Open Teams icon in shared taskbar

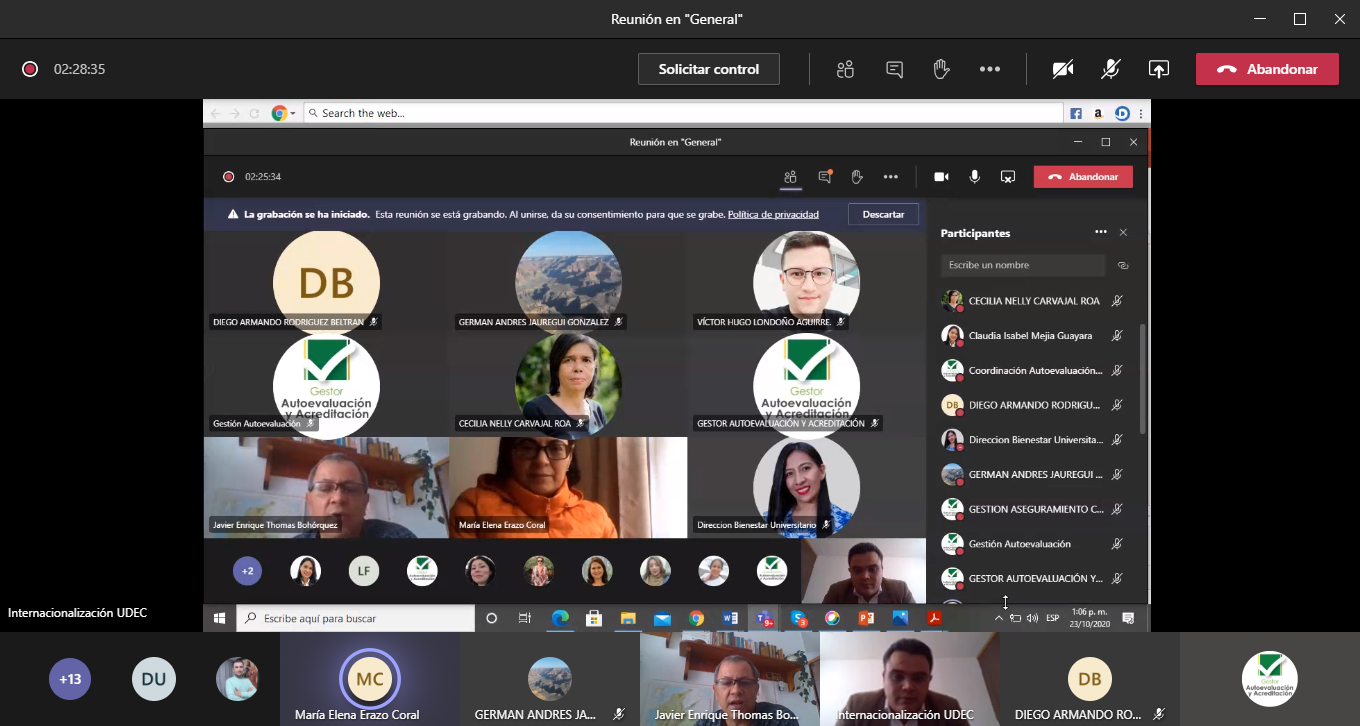(x=765, y=618)
